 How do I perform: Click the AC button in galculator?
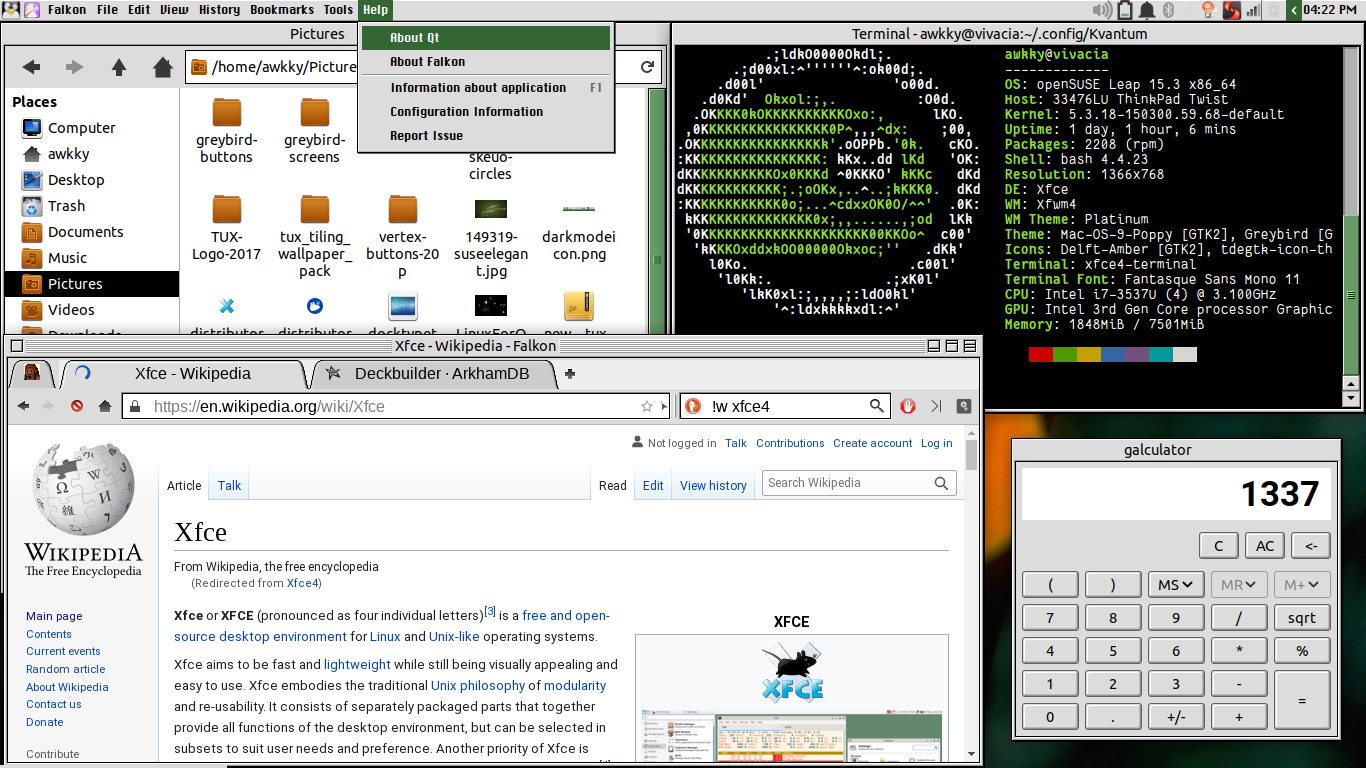coord(1265,546)
